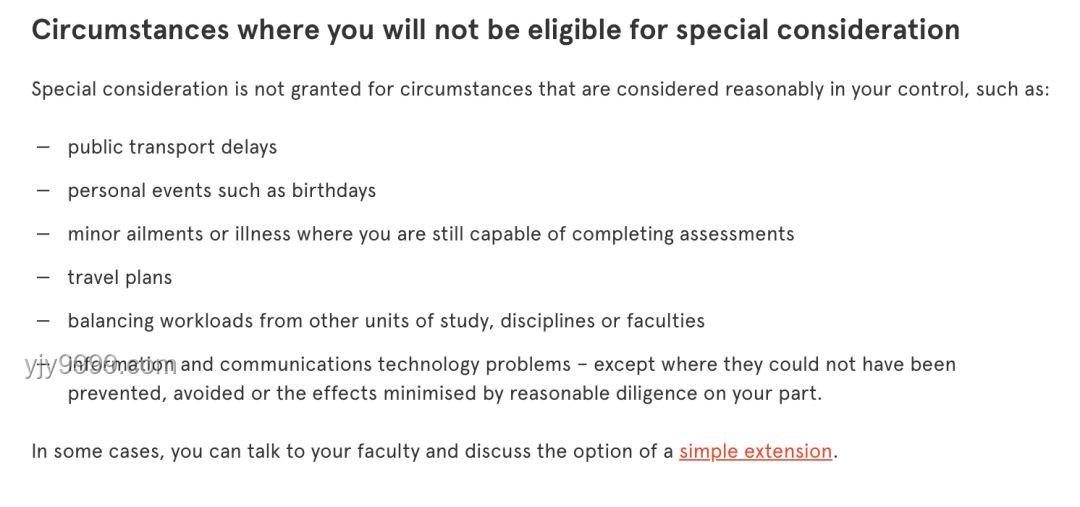Open the simple extension link
This screenshot has height=507, width=1080.
pos(756,452)
